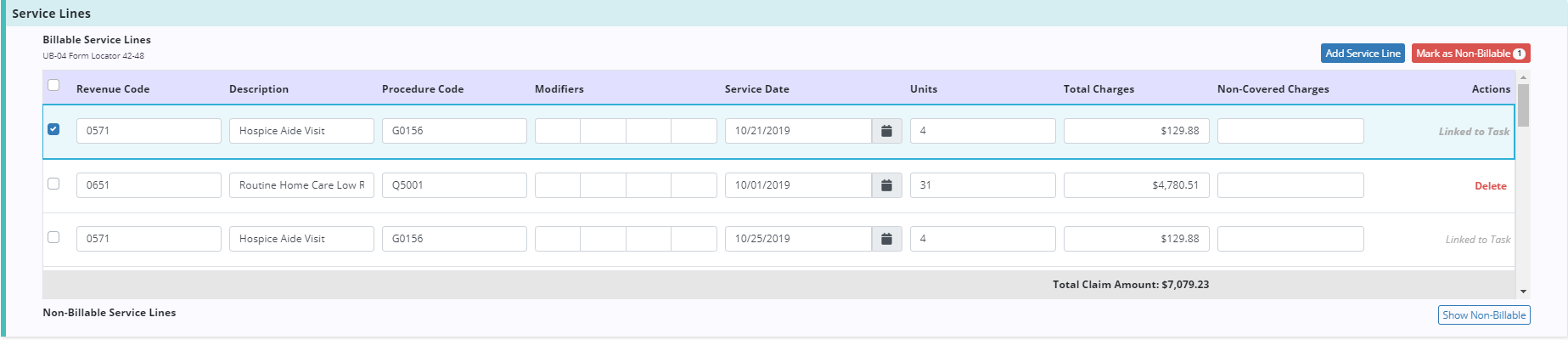Show Non-Billable service lines
This screenshot has height=340, width=1568.
click(1484, 315)
